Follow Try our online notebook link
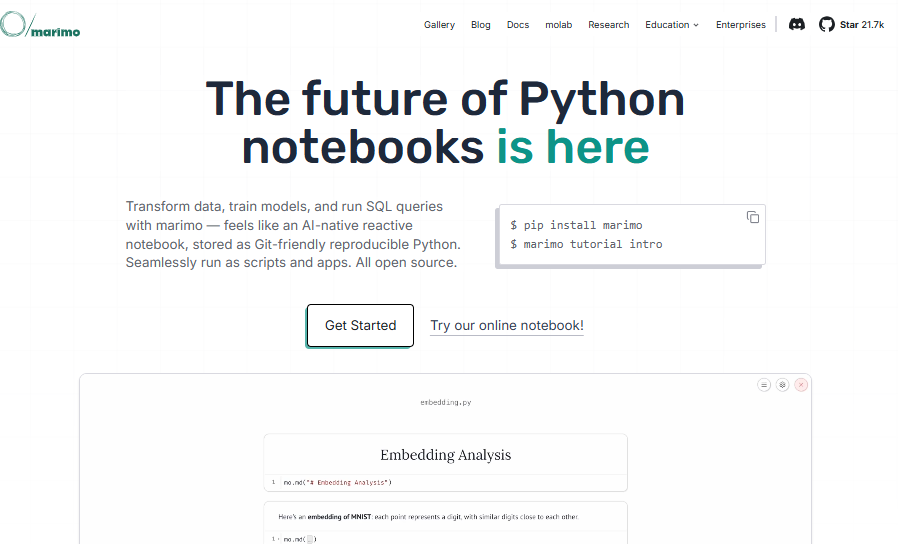The height and width of the screenshot is (544, 898). (507, 325)
